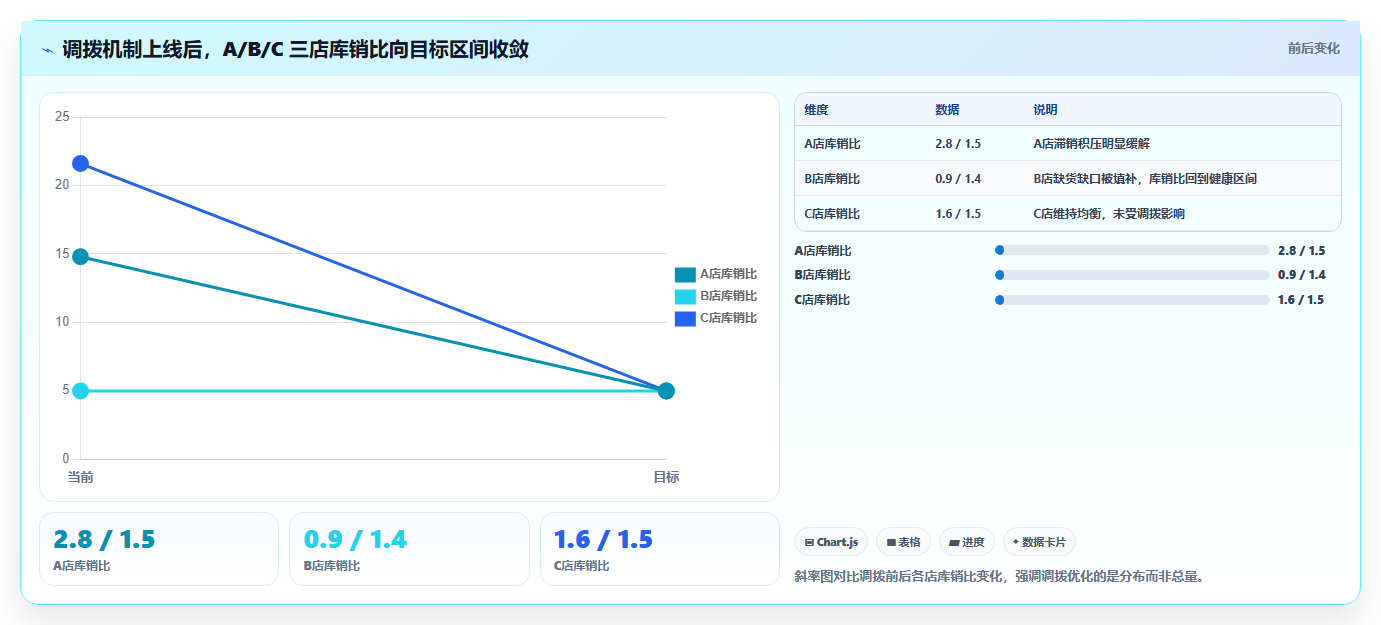Click the B店库销比 progress bar
Viewport: 1381px width, 625px height.
coord(1132,275)
